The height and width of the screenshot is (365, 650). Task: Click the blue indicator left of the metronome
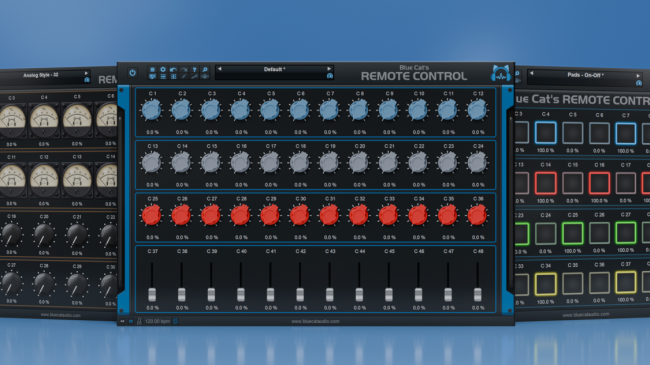click(131, 321)
